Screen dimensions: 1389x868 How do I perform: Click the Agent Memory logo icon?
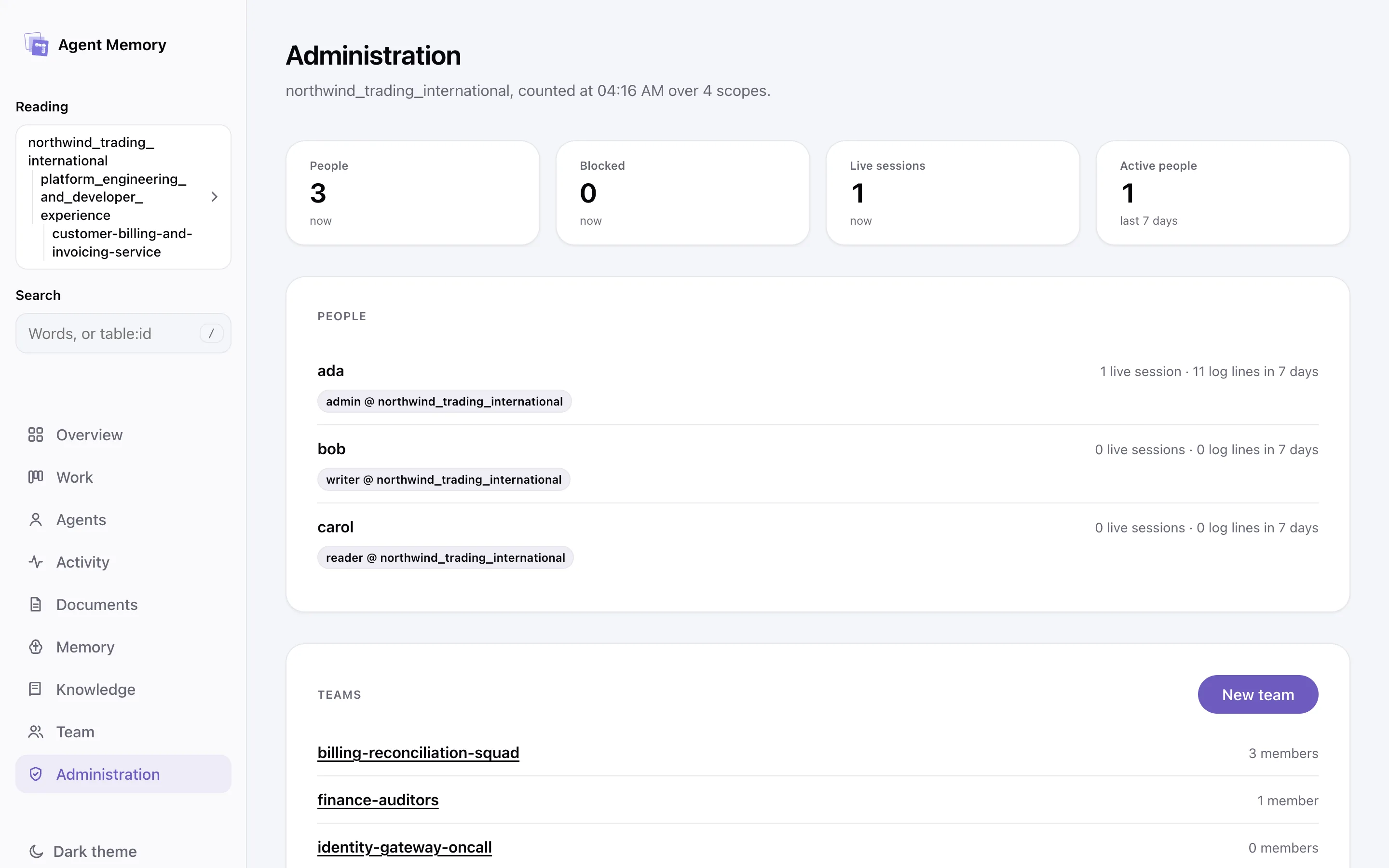coord(36,44)
